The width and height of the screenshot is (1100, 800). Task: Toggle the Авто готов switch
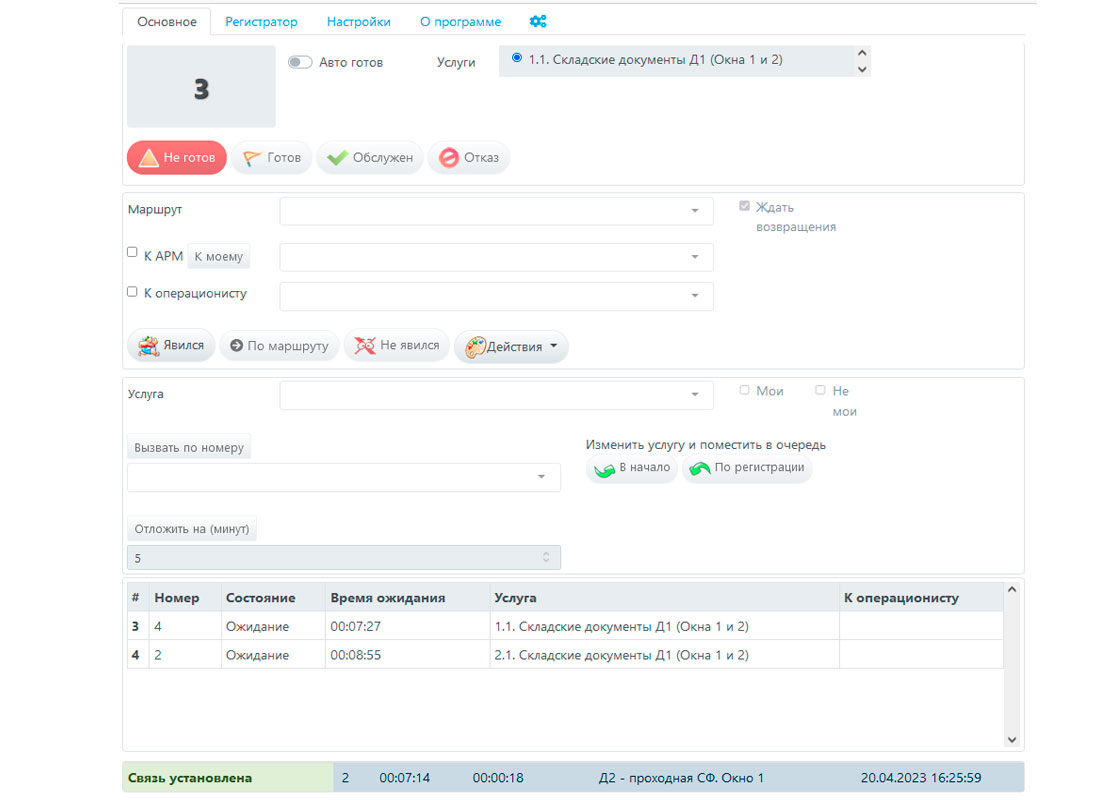(300, 62)
